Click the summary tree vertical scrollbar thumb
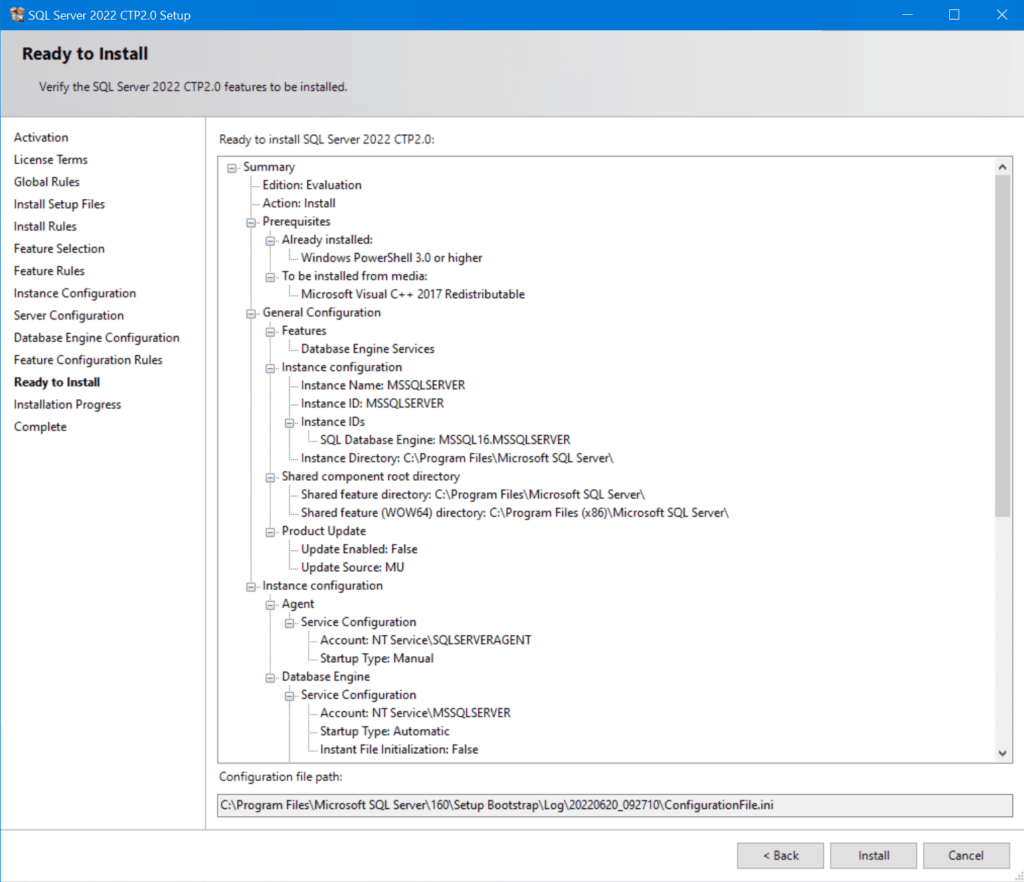This screenshot has height=882, width=1024. (1002, 346)
